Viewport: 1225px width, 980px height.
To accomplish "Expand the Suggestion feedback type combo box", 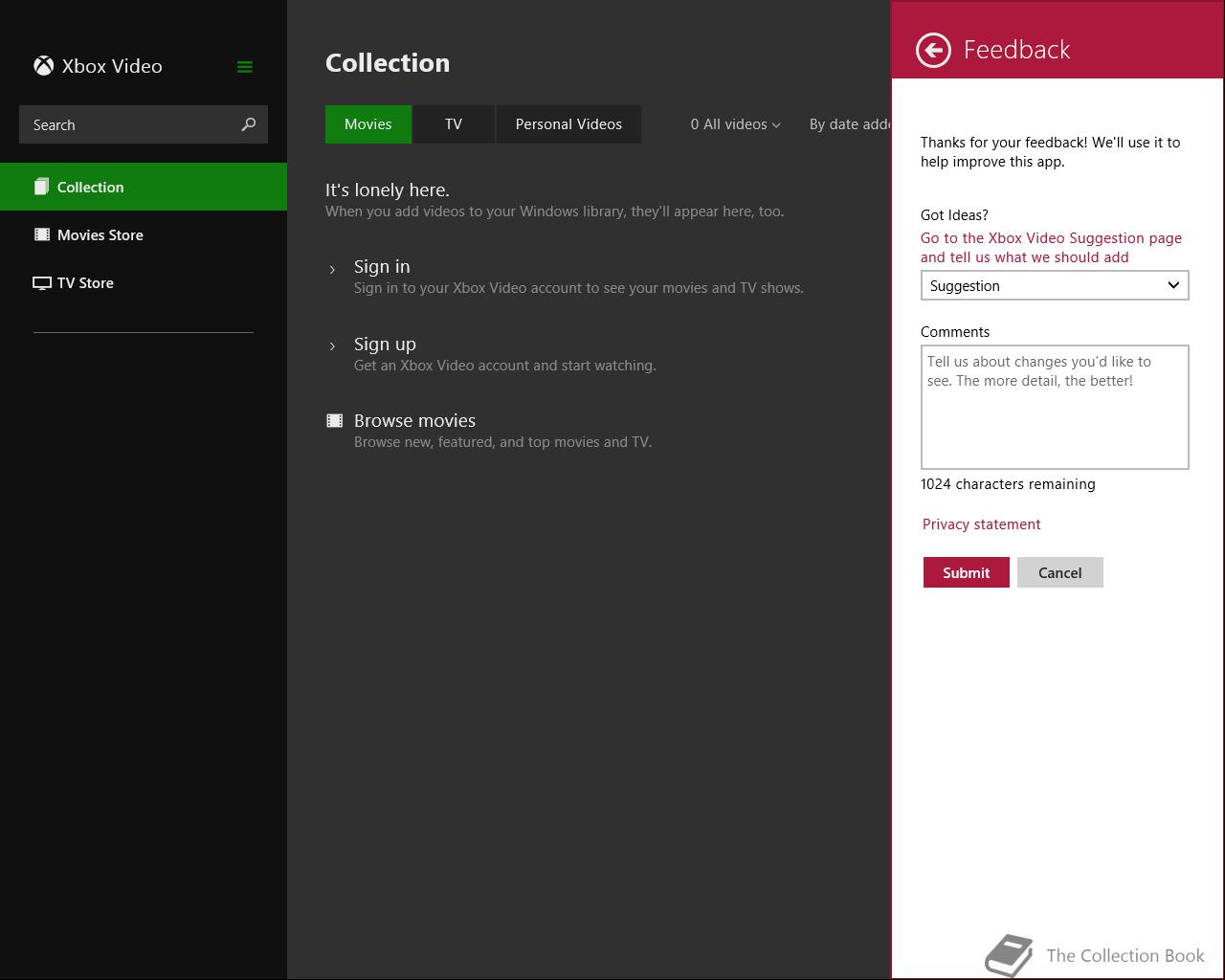I will 1055,285.
